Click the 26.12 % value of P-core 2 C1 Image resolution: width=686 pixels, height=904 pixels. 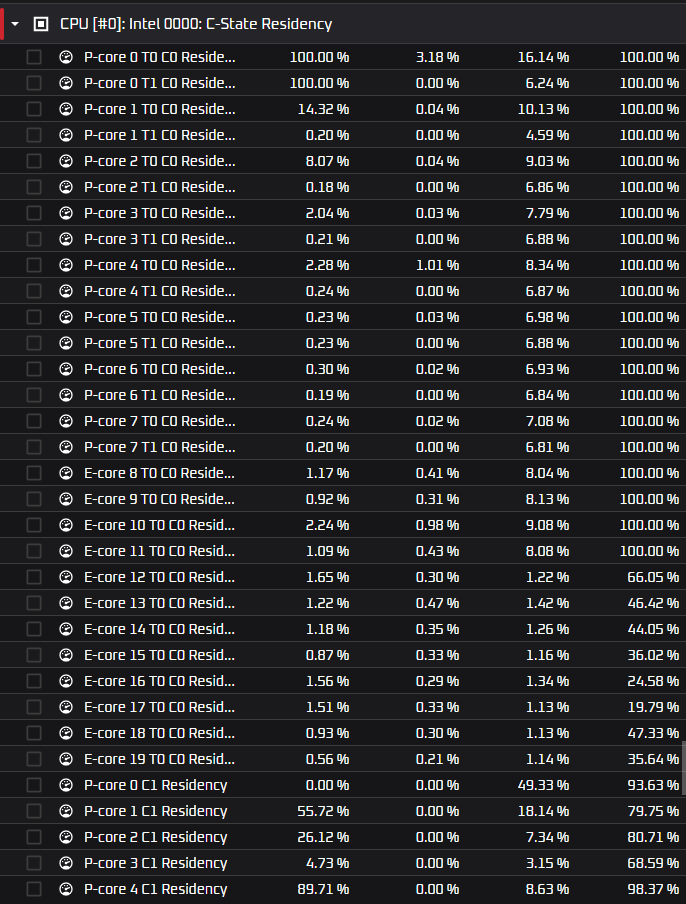(x=323, y=837)
